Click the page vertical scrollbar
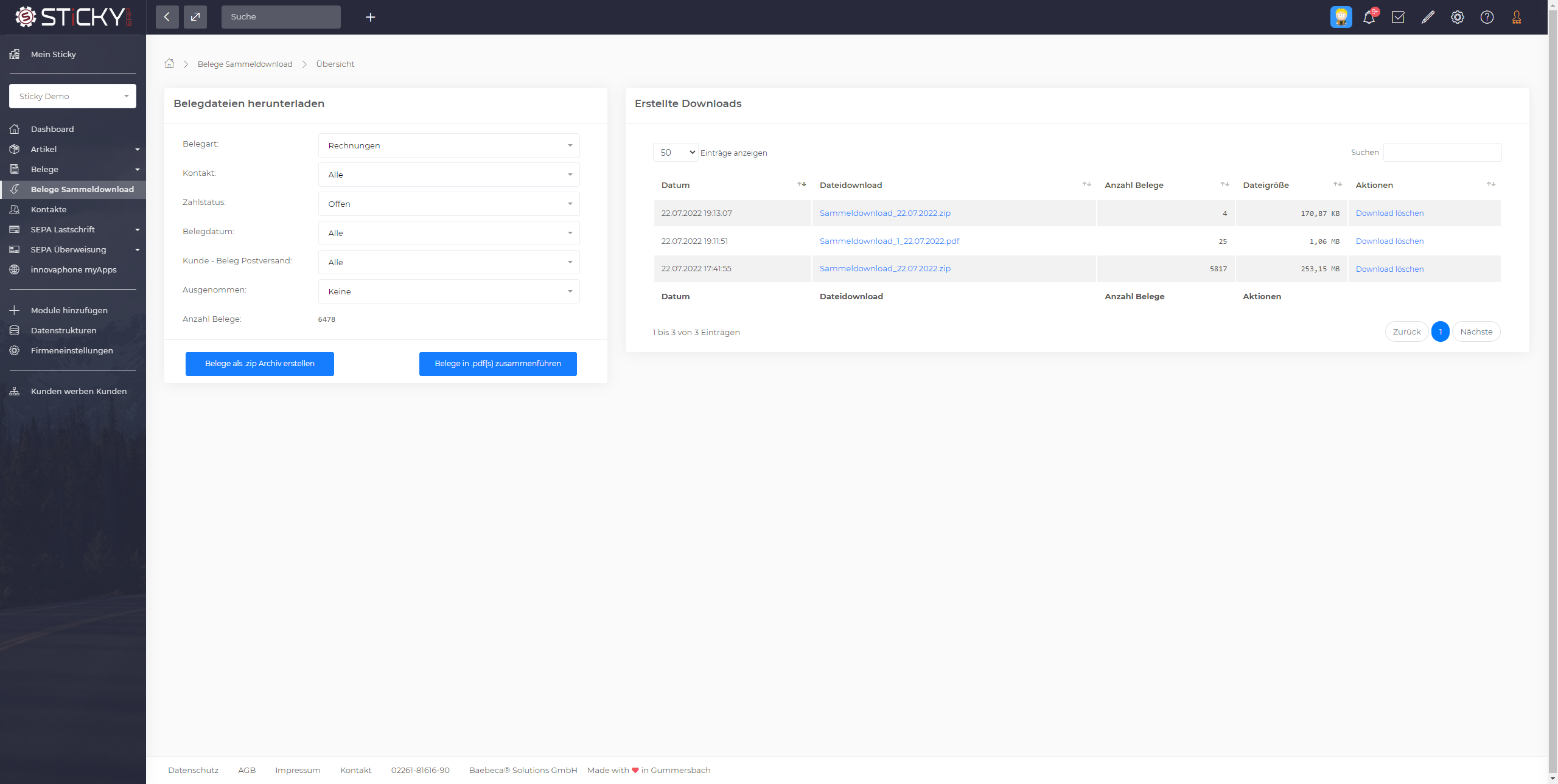1558x784 pixels. [1553, 392]
